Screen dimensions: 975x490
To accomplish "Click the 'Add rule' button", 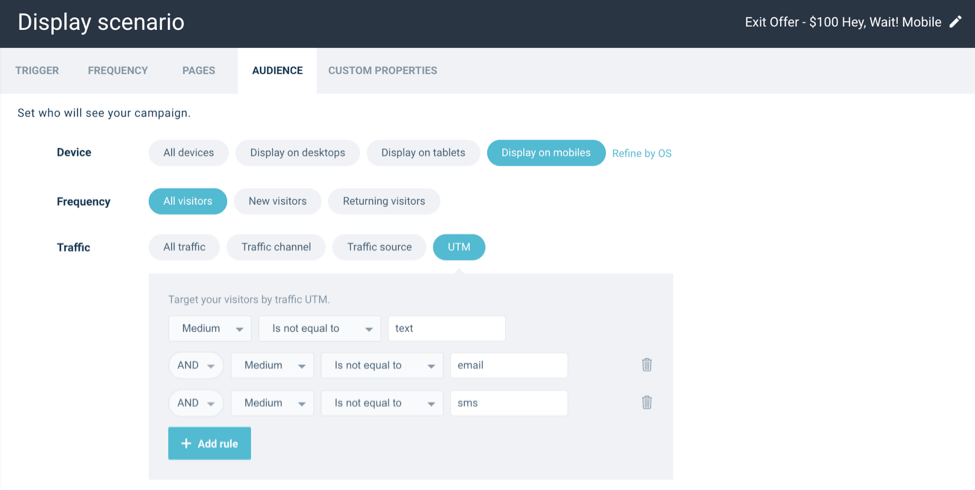I will pos(209,443).
